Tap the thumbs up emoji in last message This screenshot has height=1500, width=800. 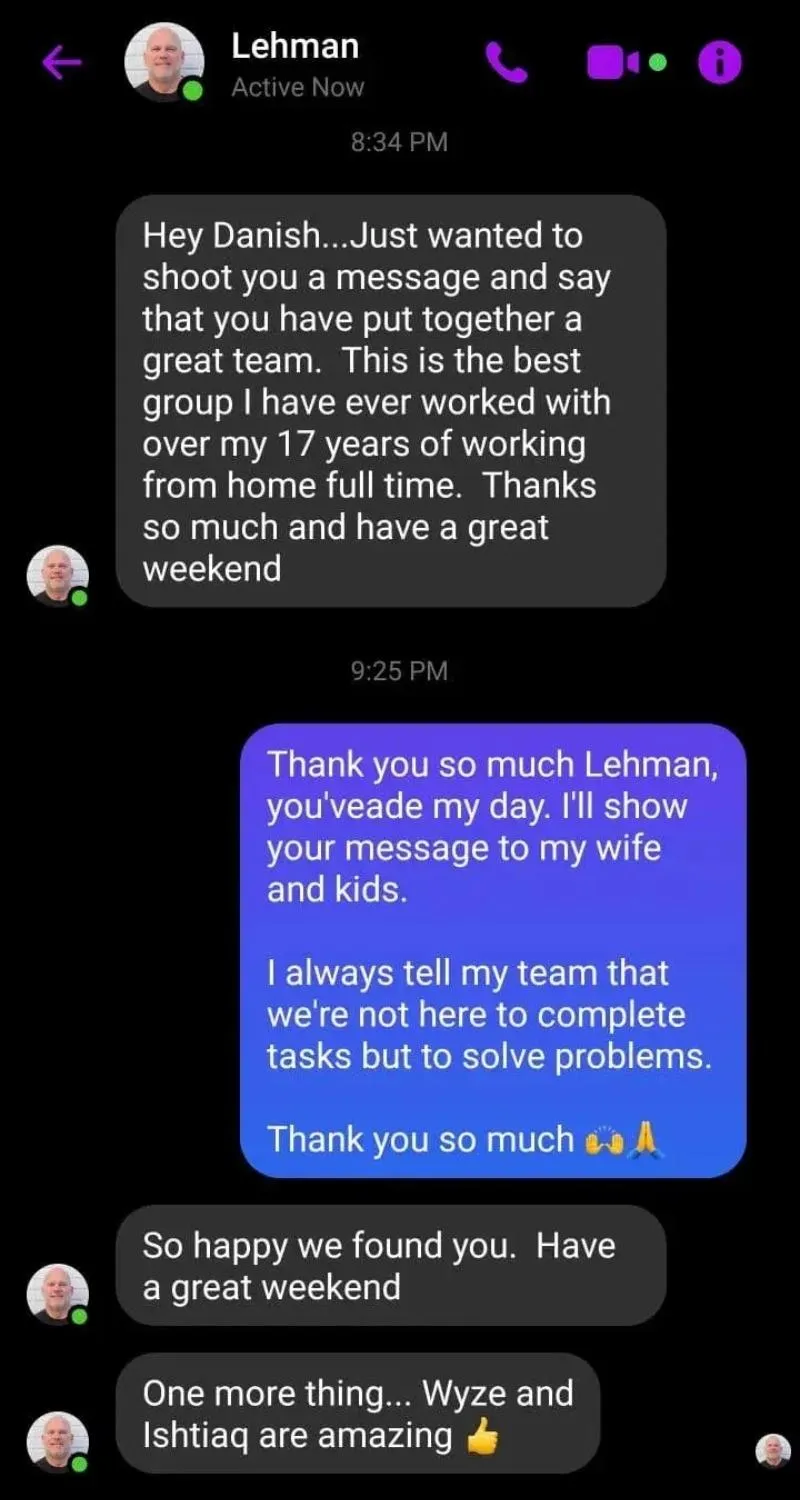483,1437
